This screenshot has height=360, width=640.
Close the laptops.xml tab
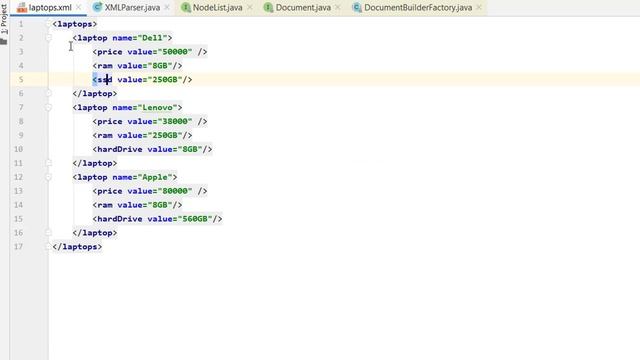coord(78,7)
